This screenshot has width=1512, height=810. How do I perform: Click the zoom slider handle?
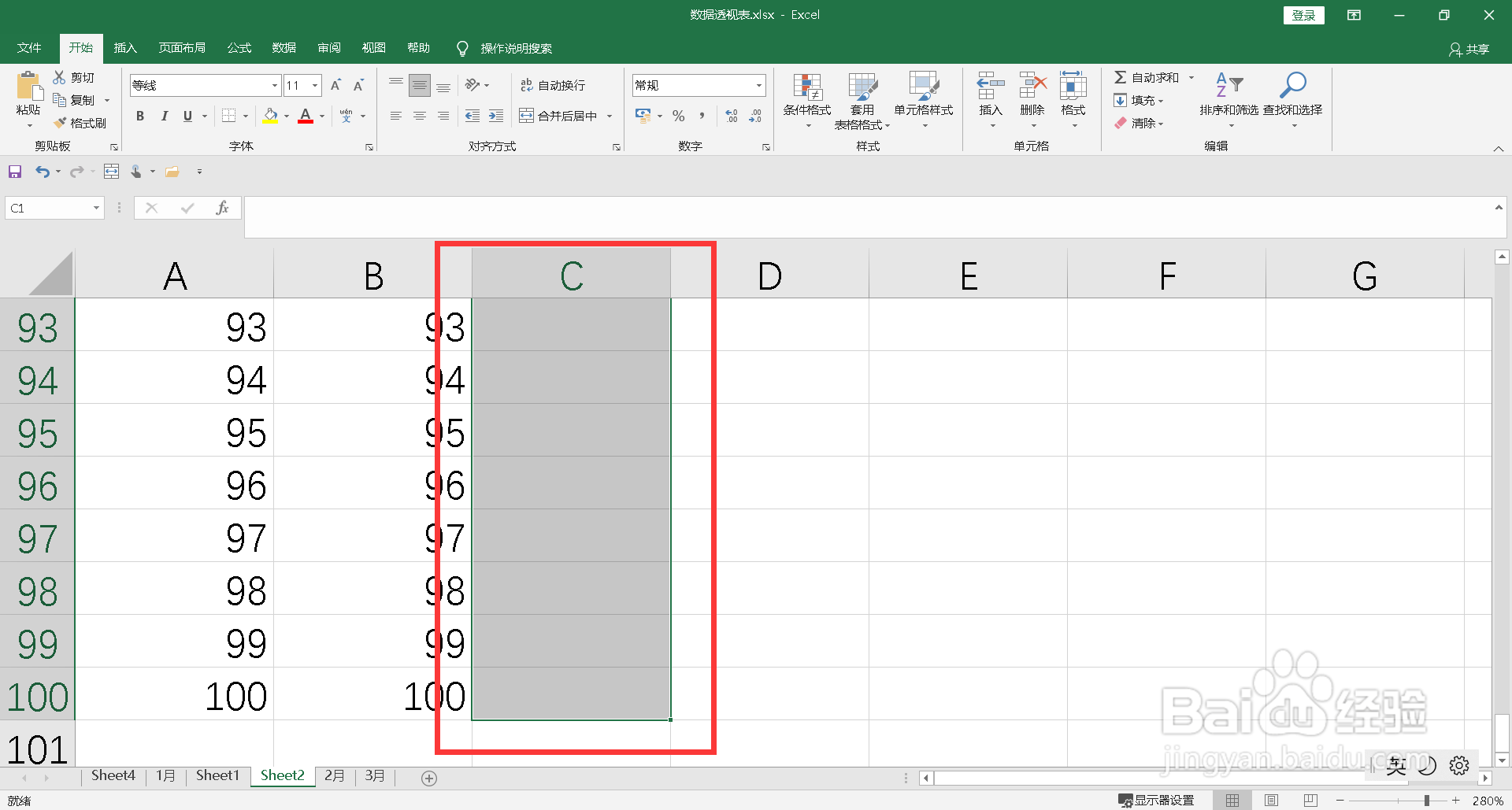(x=1426, y=801)
